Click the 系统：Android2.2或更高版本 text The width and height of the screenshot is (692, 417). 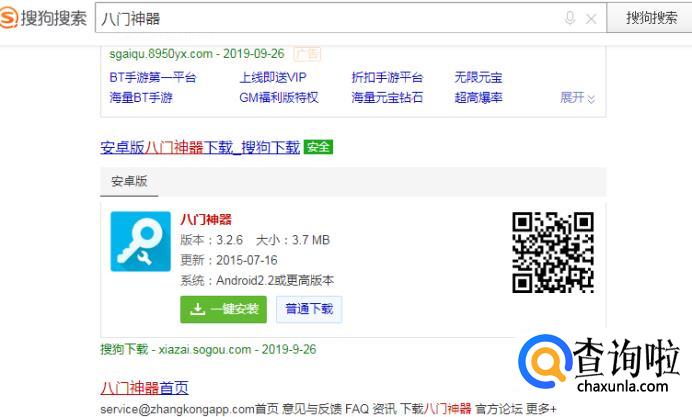point(257,281)
